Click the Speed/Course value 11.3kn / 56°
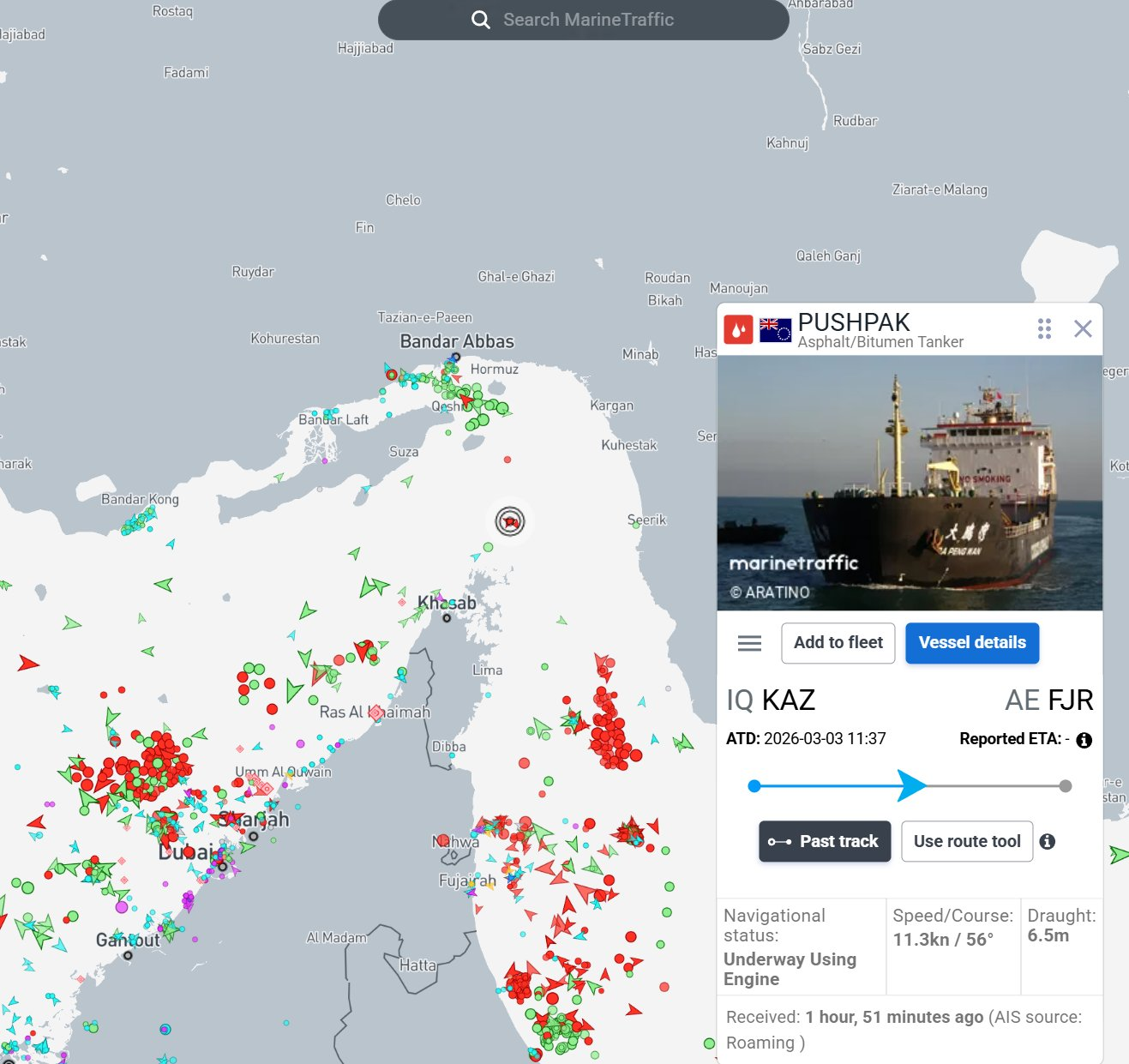 (943, 940)
